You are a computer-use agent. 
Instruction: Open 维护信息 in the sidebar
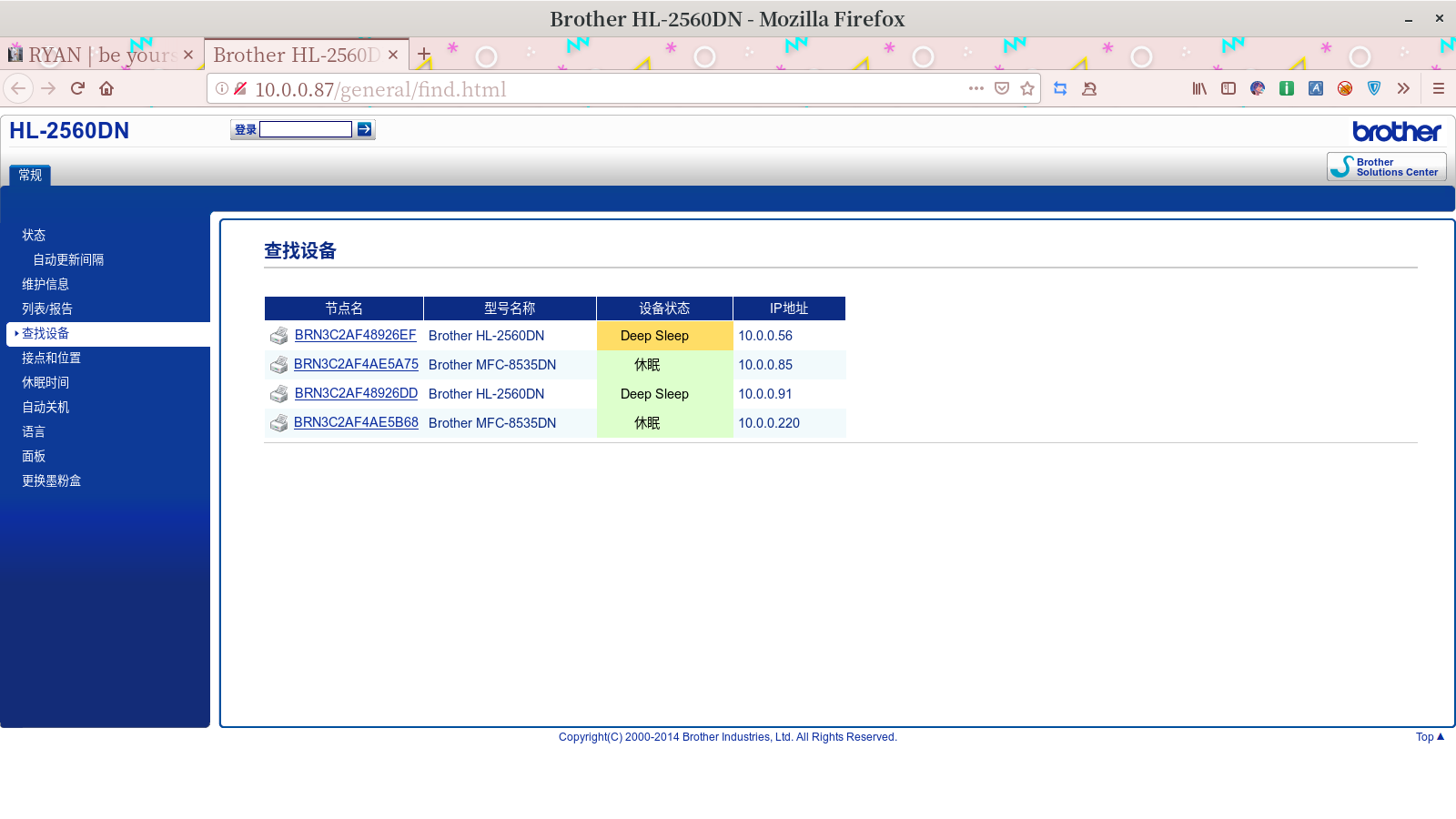[45, 284]
